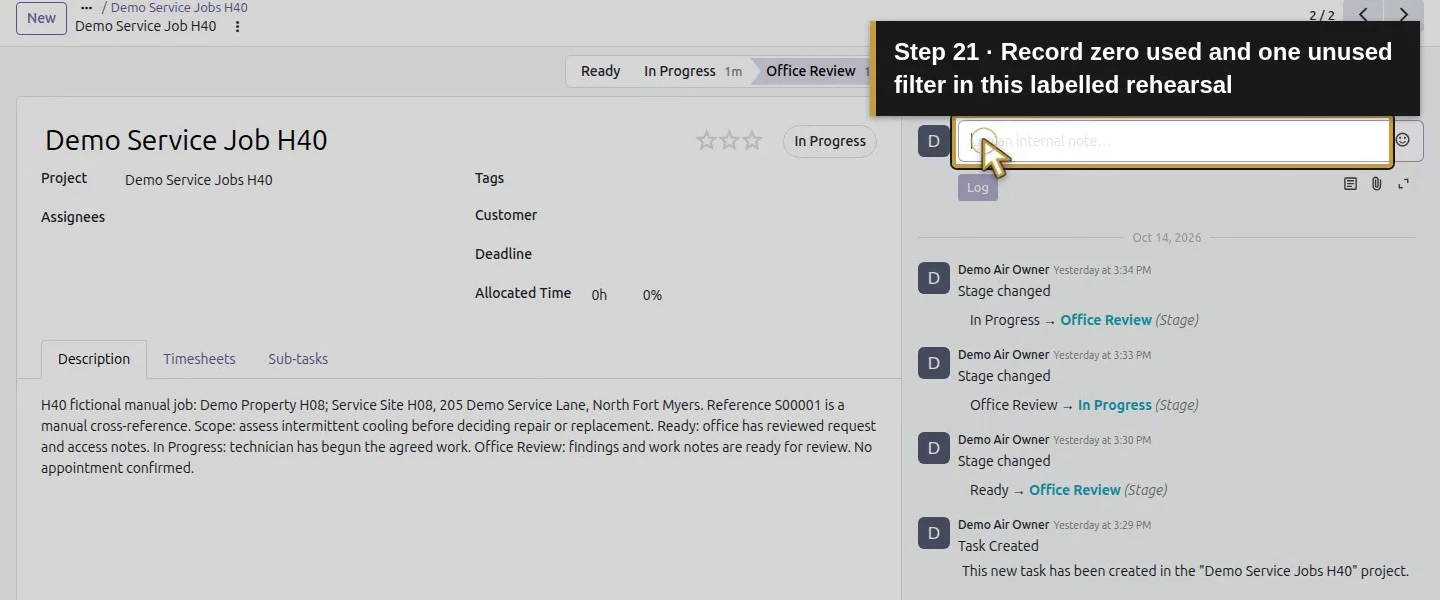Click the Allocated Time 0h value
1440x600 pixels.
pos(600,295)
